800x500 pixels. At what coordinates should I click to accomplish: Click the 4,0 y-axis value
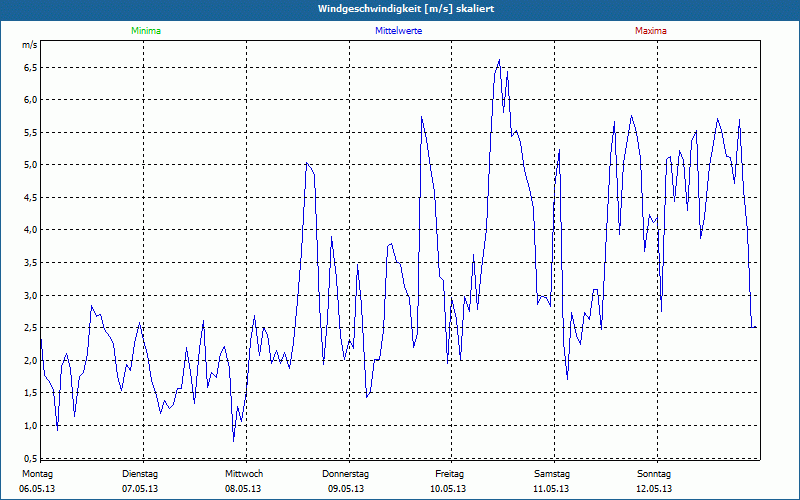coord(31,230)
